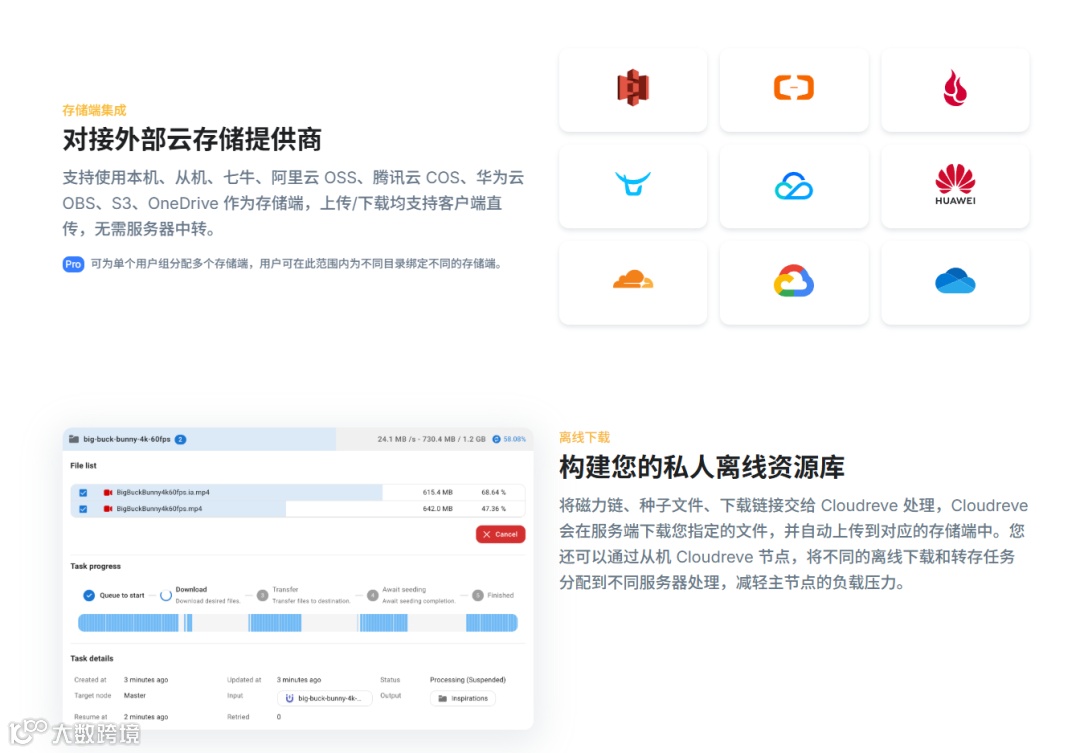Screen dimensions: 1080x753
Task: Click the folder icon beside big-buck-bunny-4k-60fps
Action: coord(74,439)
